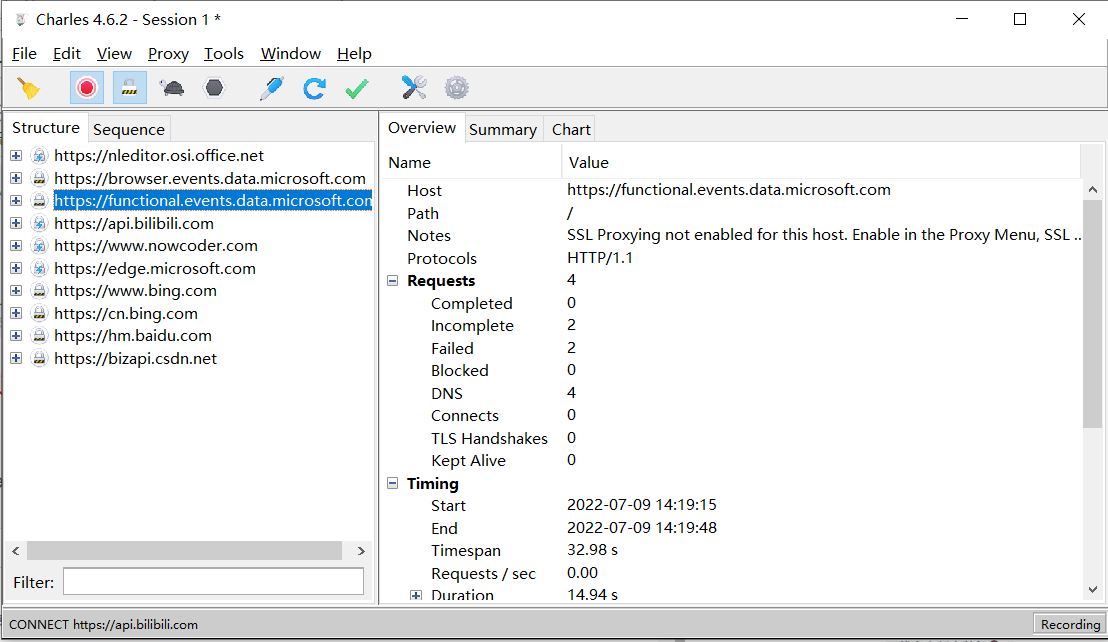
Task: Click Overview panel scrollbar down arrow
Action: point(1092,590)
